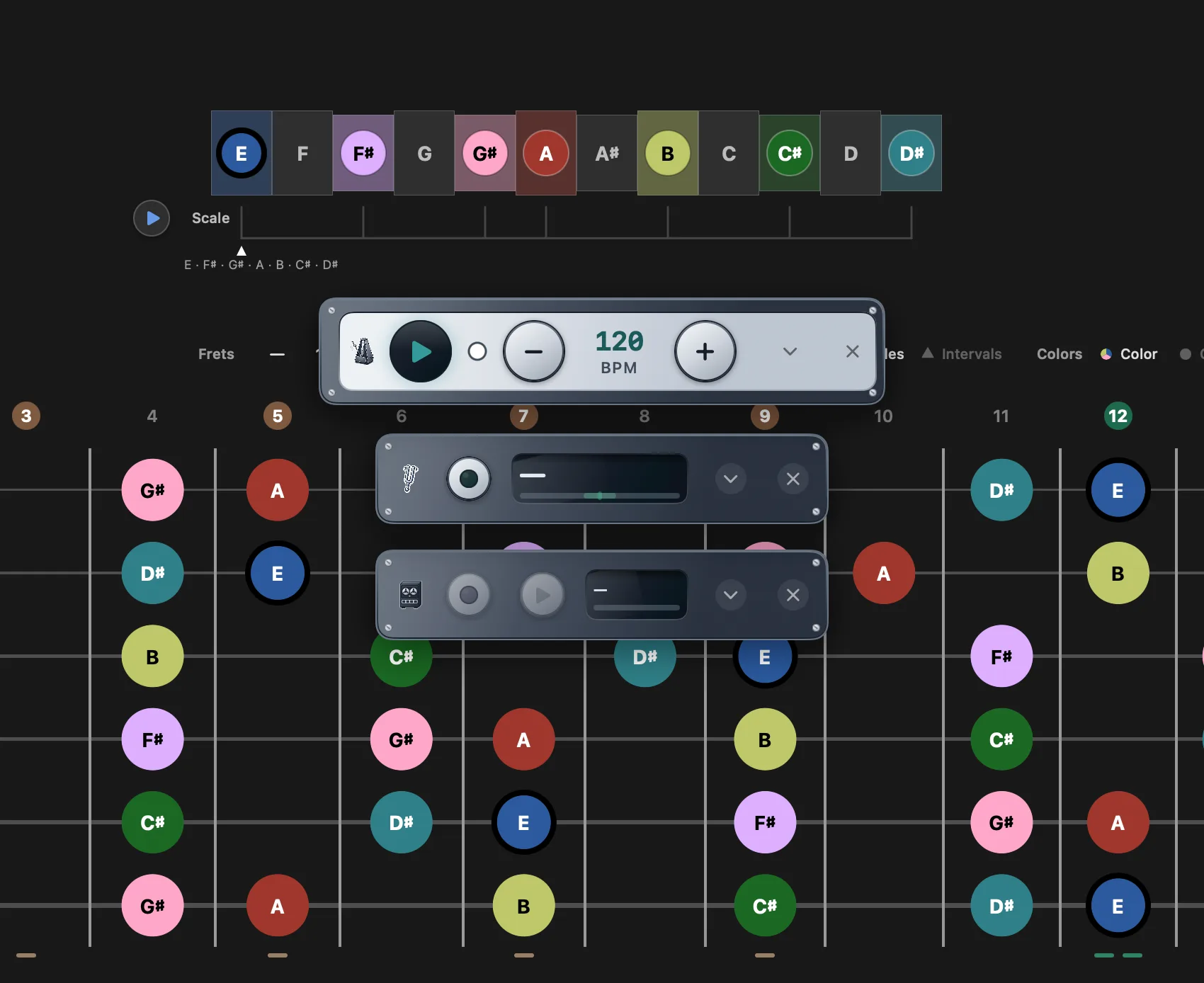Image resolution: width=1204 pixels, height=983 pixels.
Task: Click the B note on fret 12
Action: (x=1118, y=573)
